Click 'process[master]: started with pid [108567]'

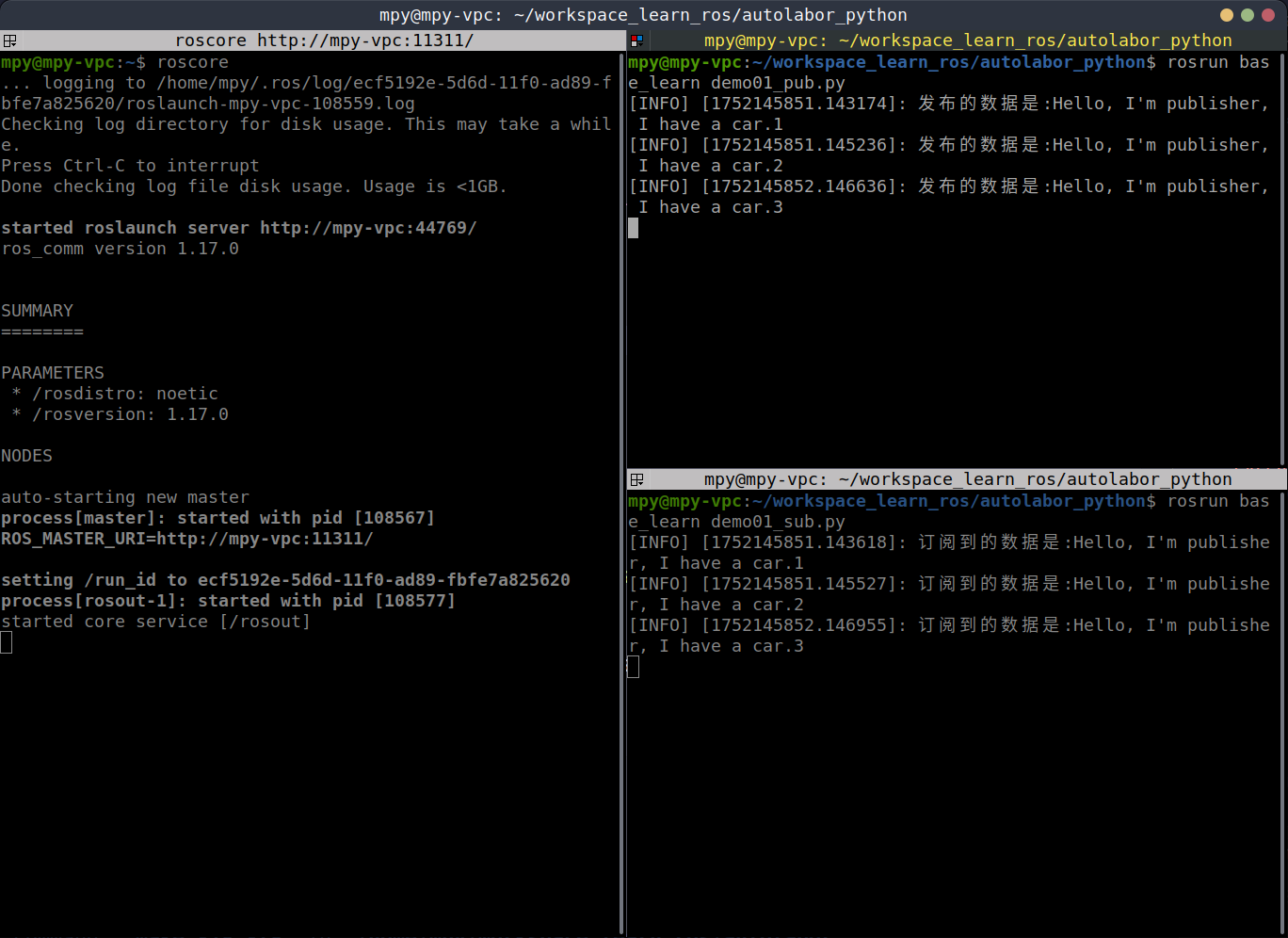[x=217, y=518]
